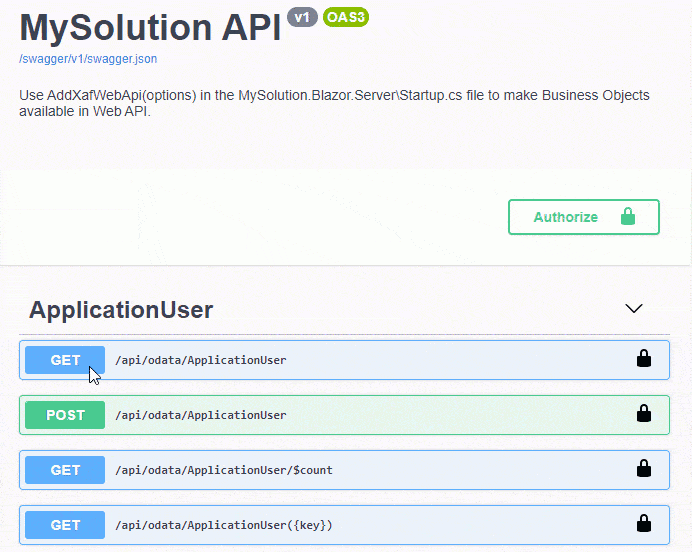
Task: Expand the /api/odata/ApplicationUser/$count path text
Action: click(224, 470)
